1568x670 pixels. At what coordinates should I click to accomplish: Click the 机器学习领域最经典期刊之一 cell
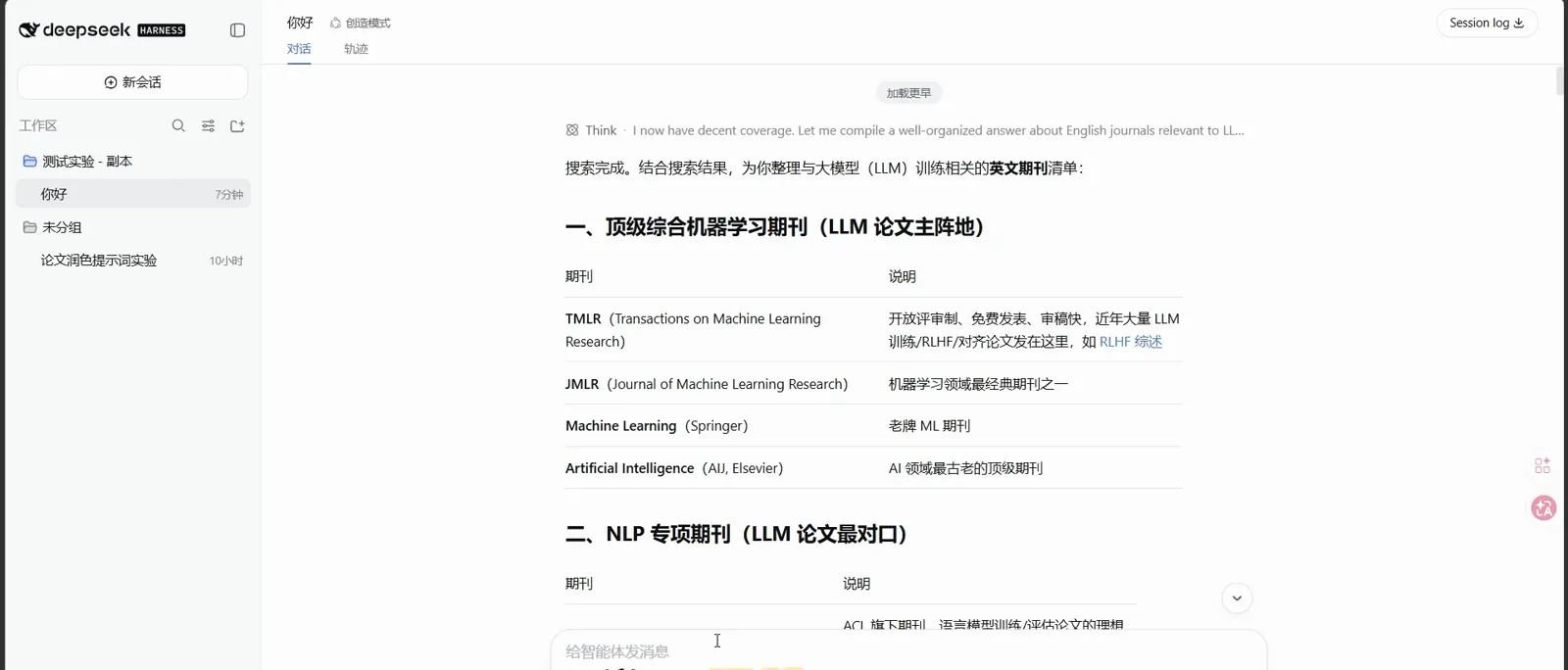point(978,384)
